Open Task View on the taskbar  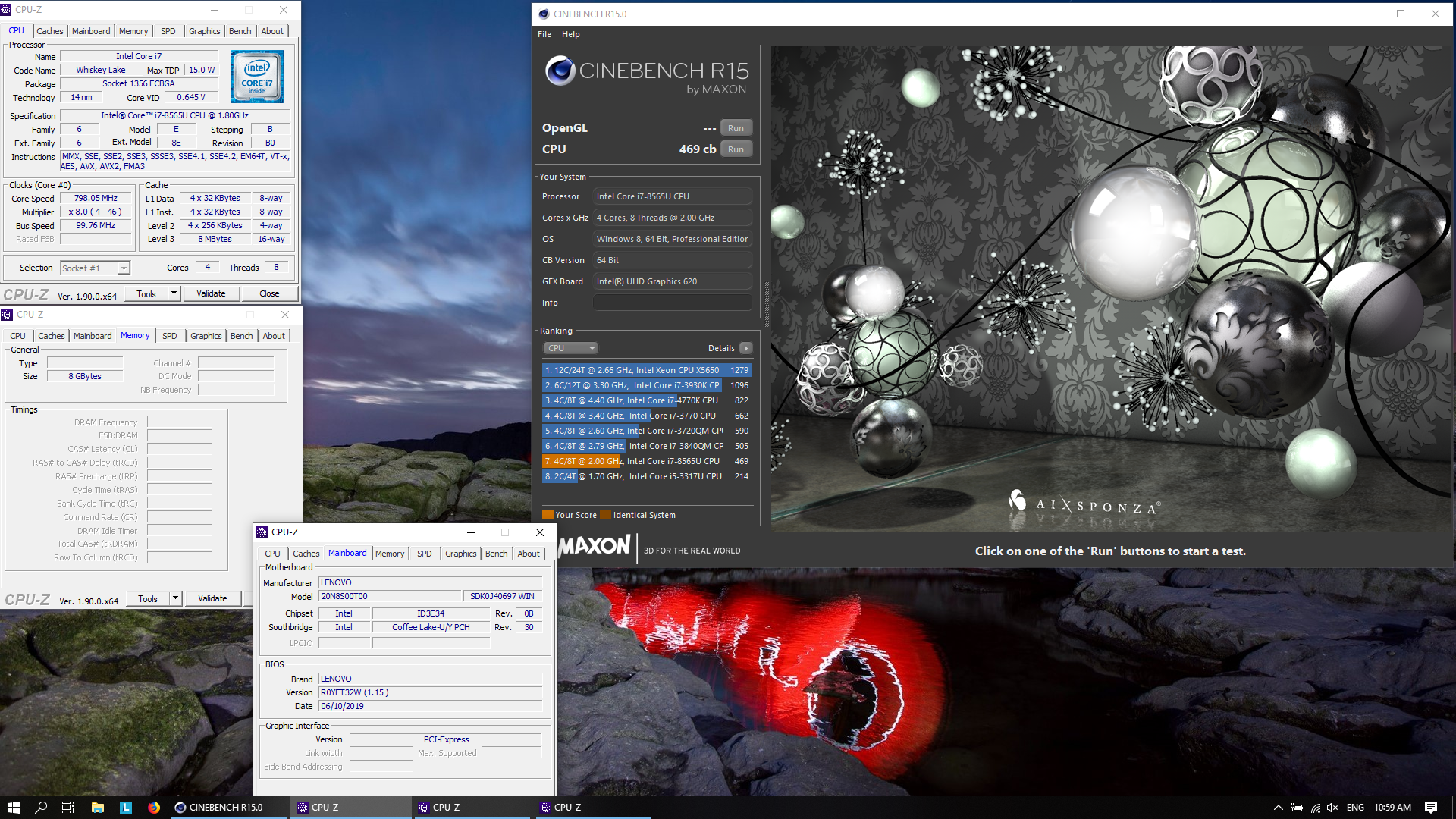pyautogui.click(x=68, y=808)
